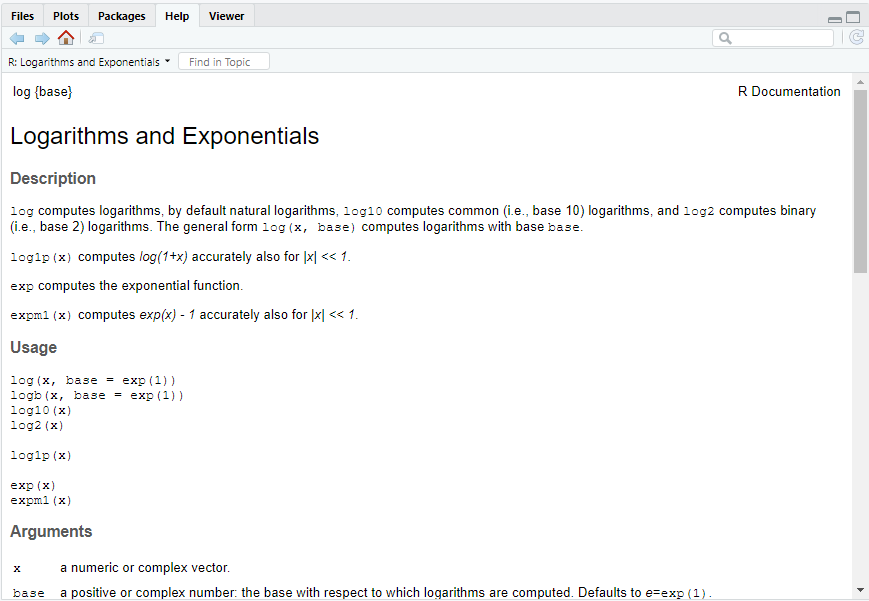Viewport: 869px width, 601px height.
Task: Show help in new window
Action: click(96, 38)
